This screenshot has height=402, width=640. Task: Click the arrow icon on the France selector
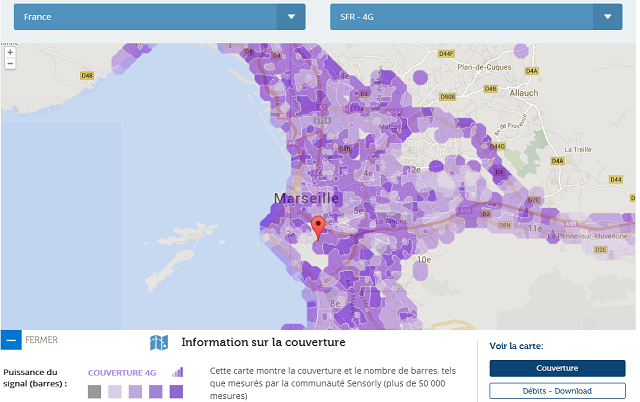[291, 17]
